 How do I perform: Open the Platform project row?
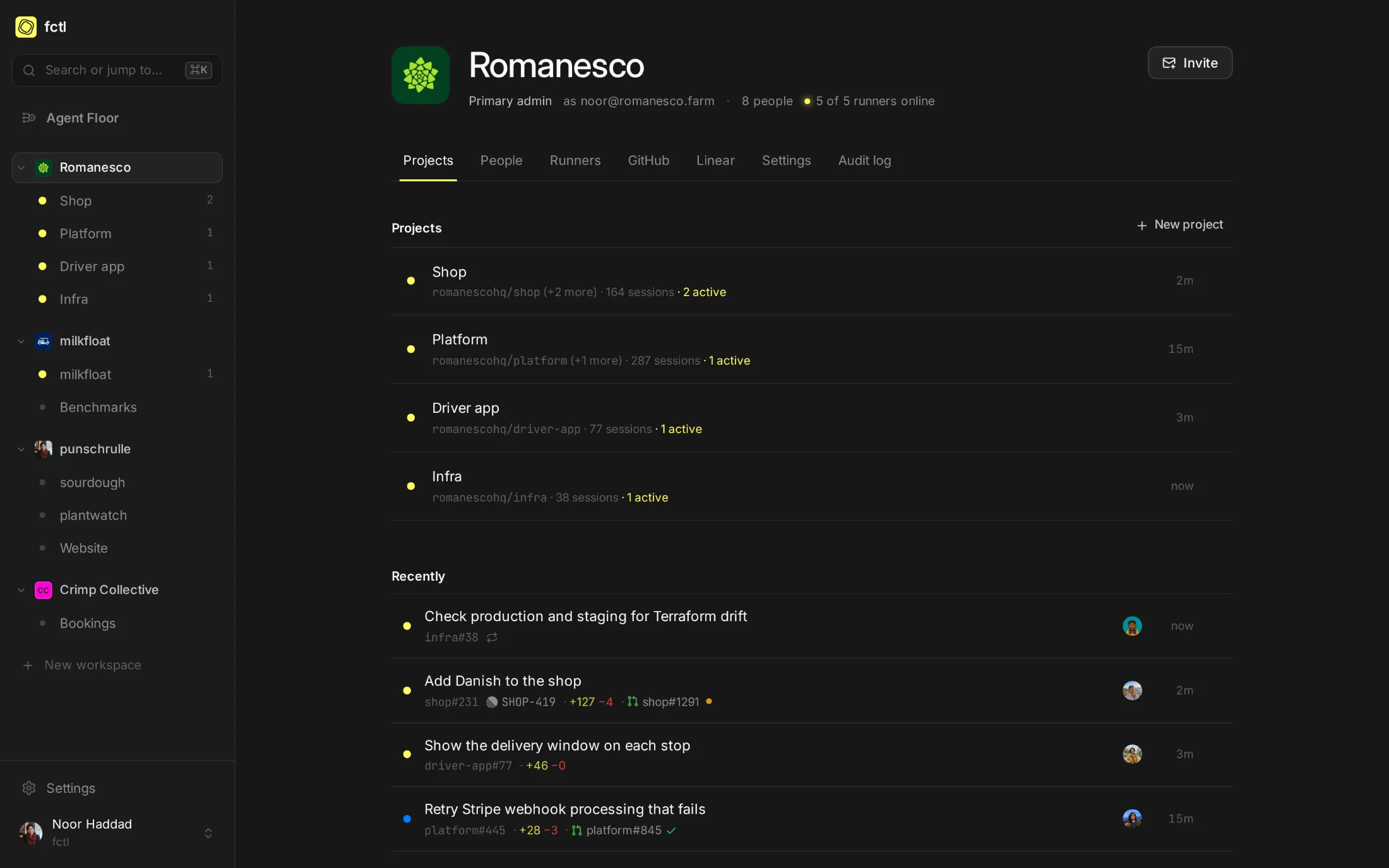coord(811,350)
